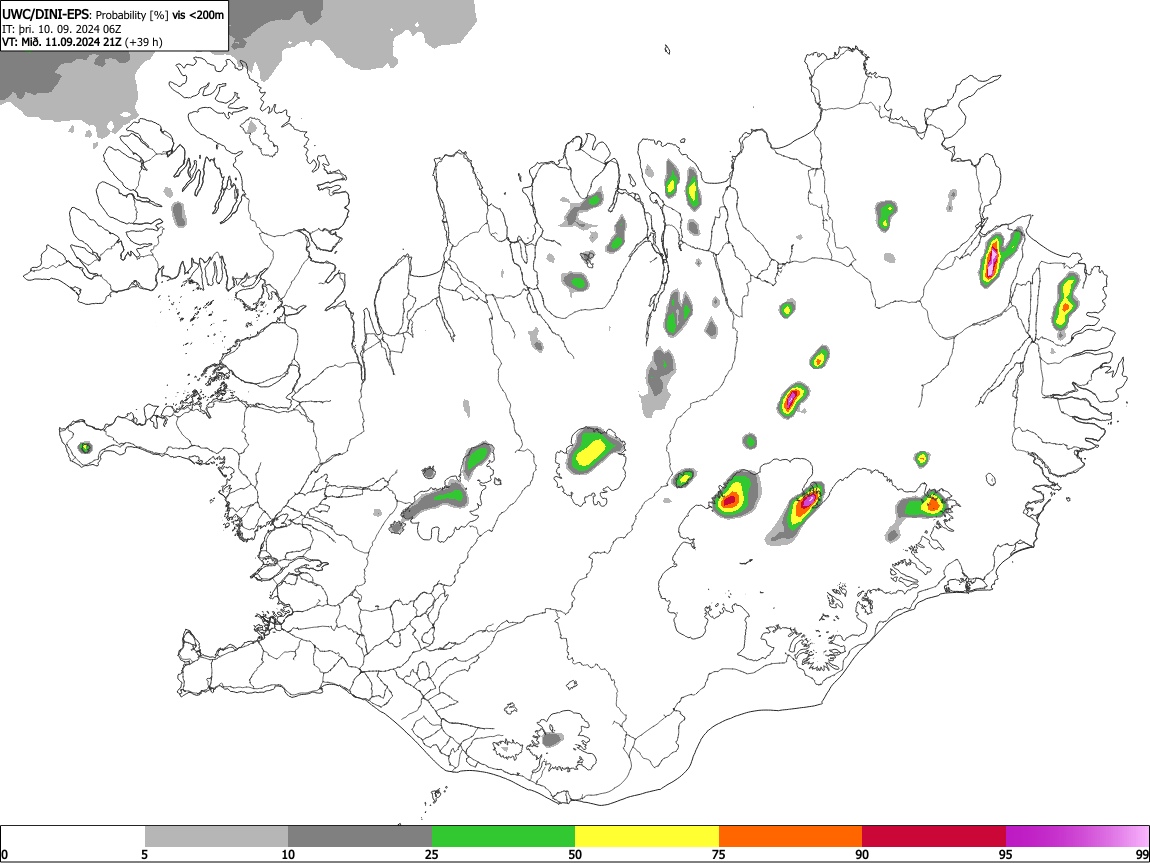Screen dimensions: 1150x863
Task: Click the legend value '90'
Action: coord(862,854)
